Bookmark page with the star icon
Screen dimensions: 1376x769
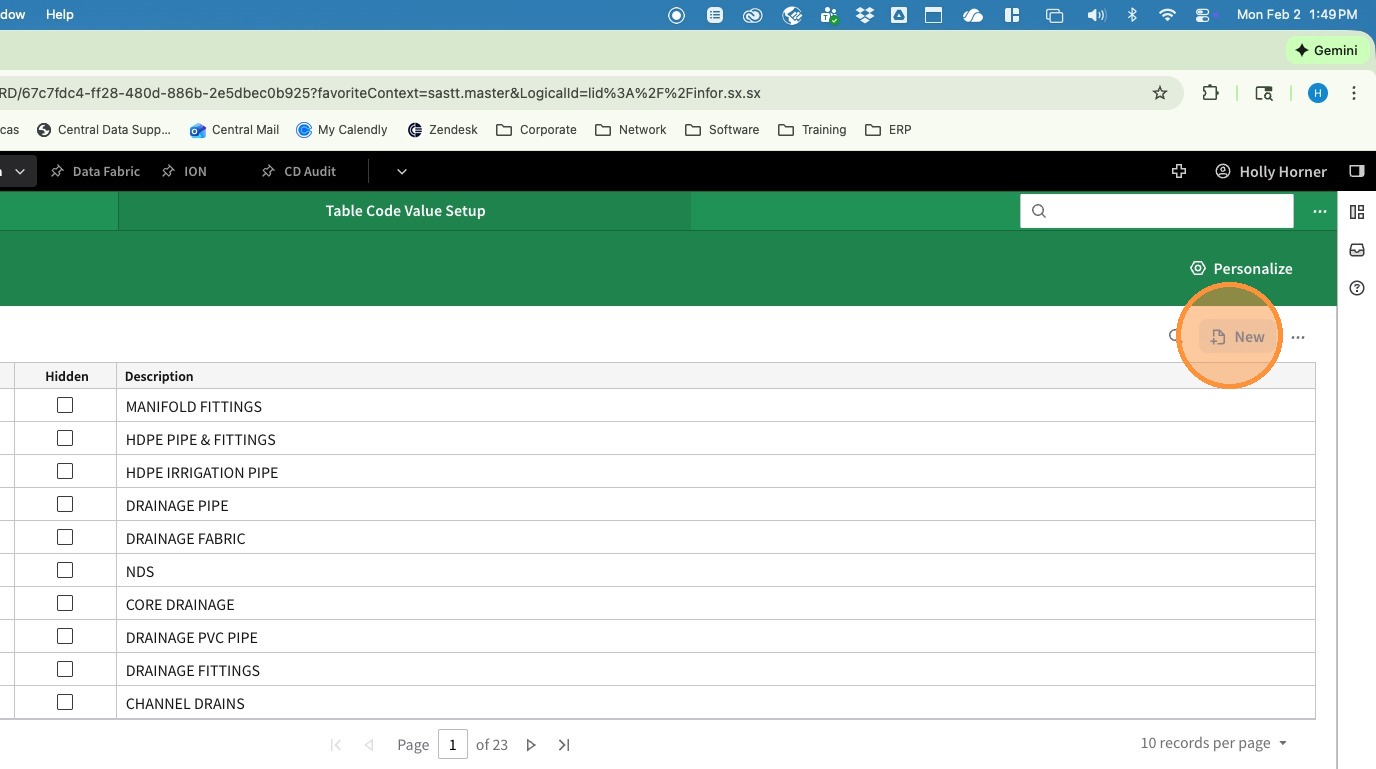coord(1160,93)
